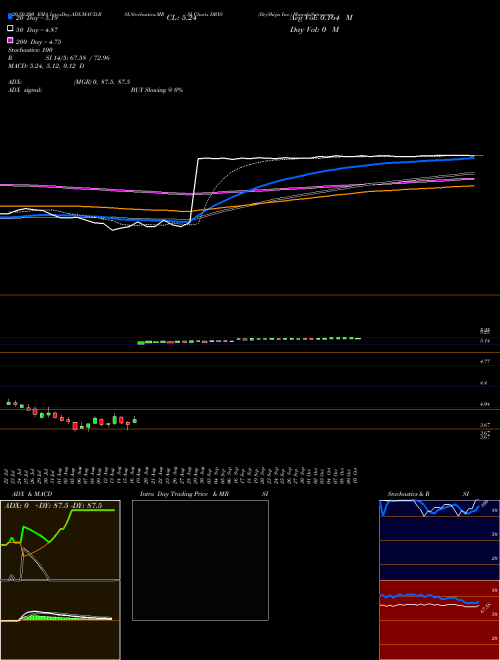
Task: Click the 'Stochastics & R' panel title
Action: coord(408,494)
